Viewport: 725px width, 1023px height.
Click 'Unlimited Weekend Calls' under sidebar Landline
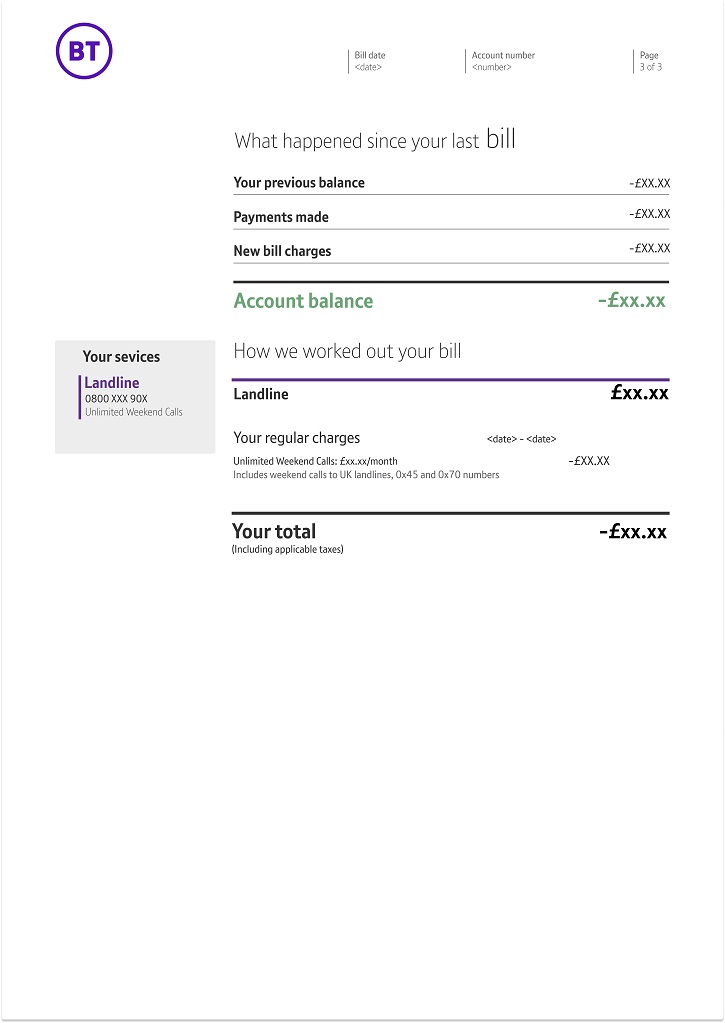(134, 412)
